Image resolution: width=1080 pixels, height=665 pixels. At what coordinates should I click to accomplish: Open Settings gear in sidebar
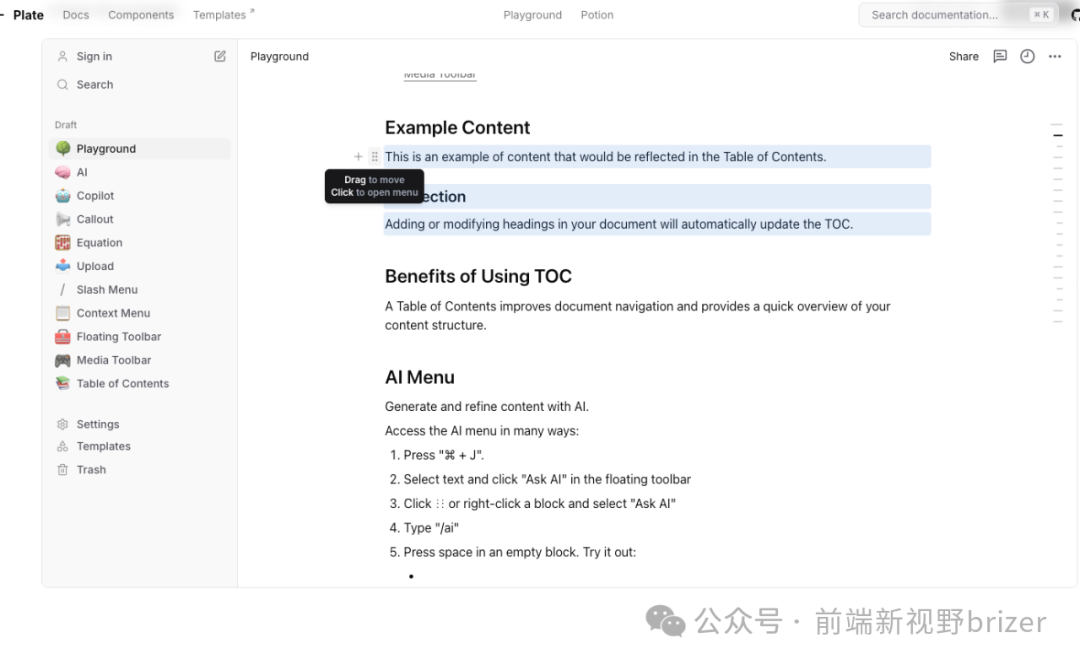click(63, 424)
